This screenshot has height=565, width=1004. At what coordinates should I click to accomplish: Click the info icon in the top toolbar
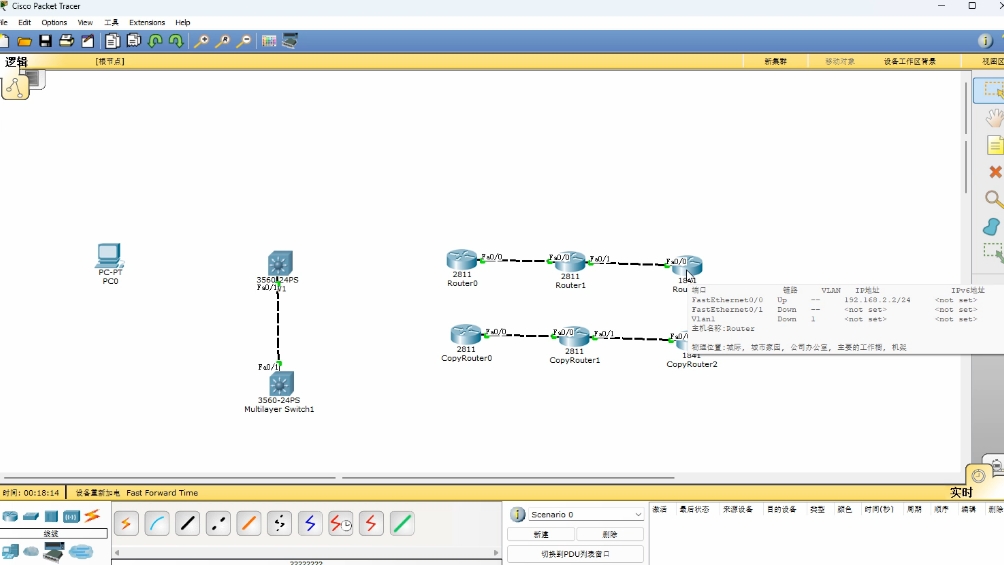click(x=985, y=42)
